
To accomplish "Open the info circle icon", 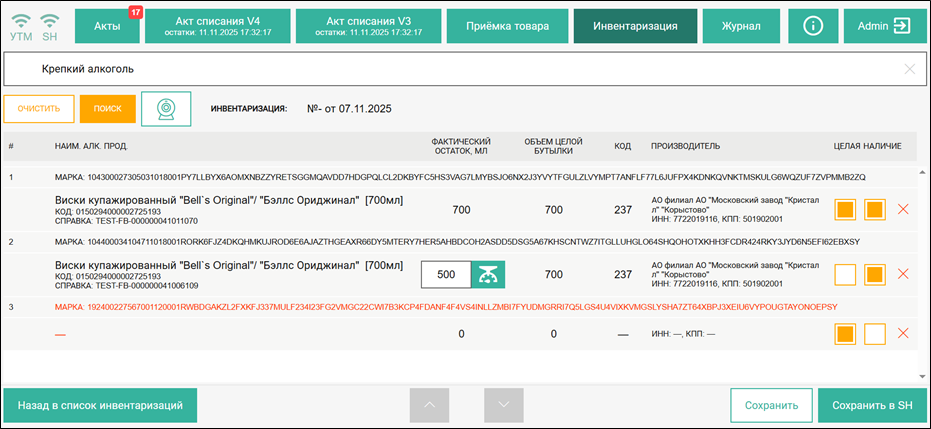I will point(813,25).
